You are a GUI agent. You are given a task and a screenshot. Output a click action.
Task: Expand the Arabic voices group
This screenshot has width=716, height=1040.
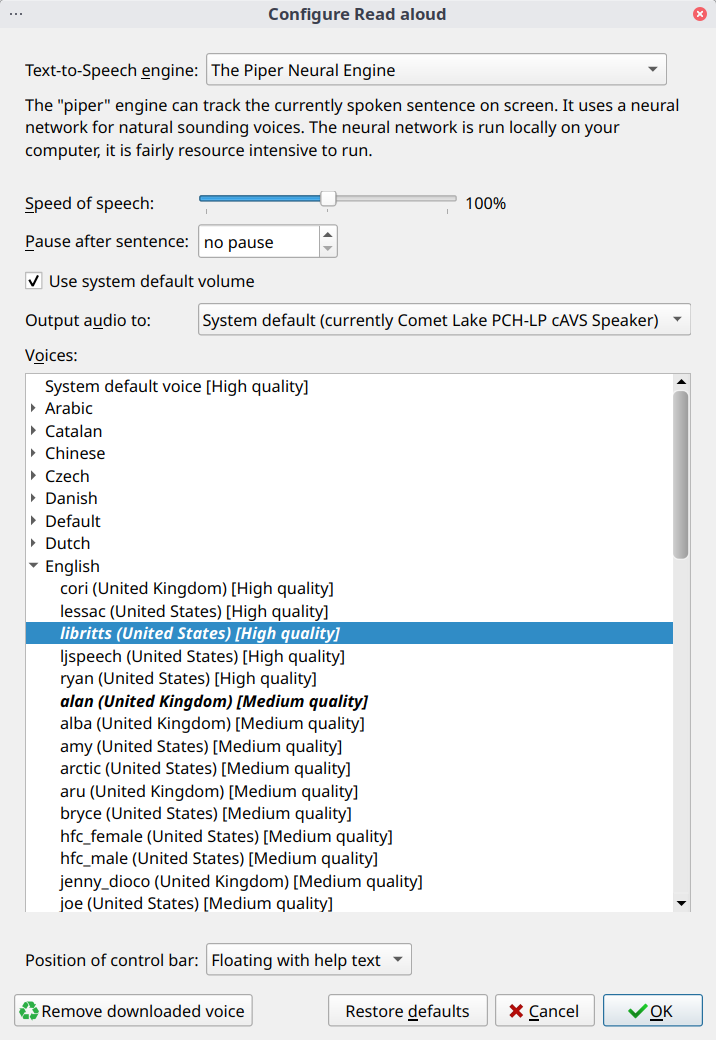33,408
